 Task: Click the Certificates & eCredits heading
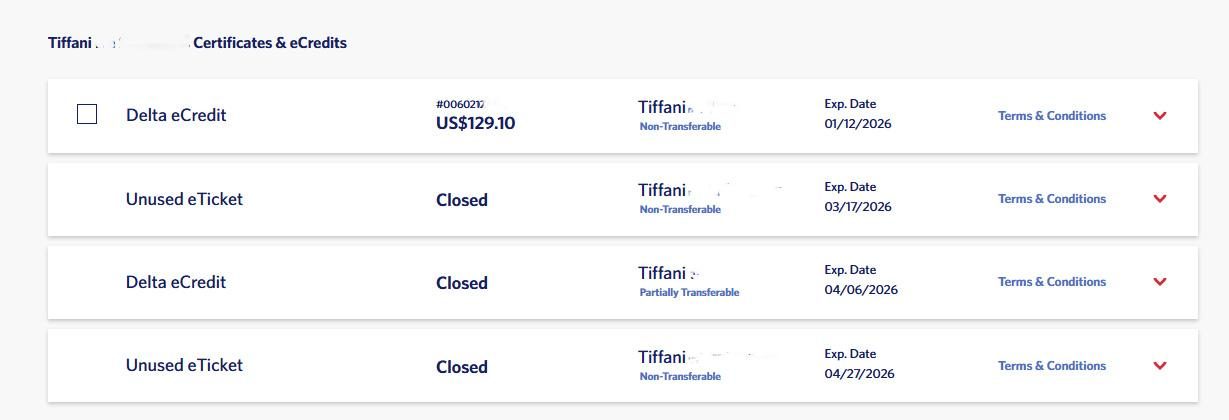pos(269,43)
